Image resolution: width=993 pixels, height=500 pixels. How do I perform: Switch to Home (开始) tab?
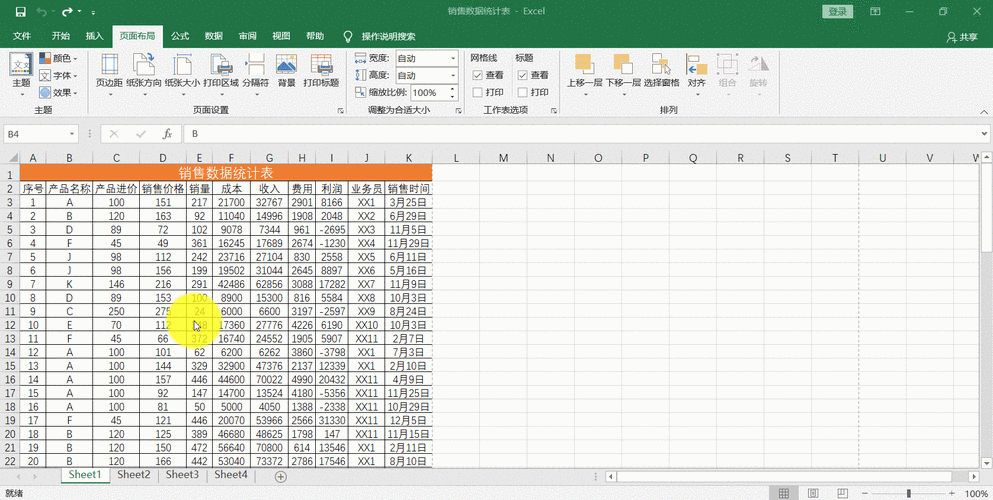(x=61, y=36)
